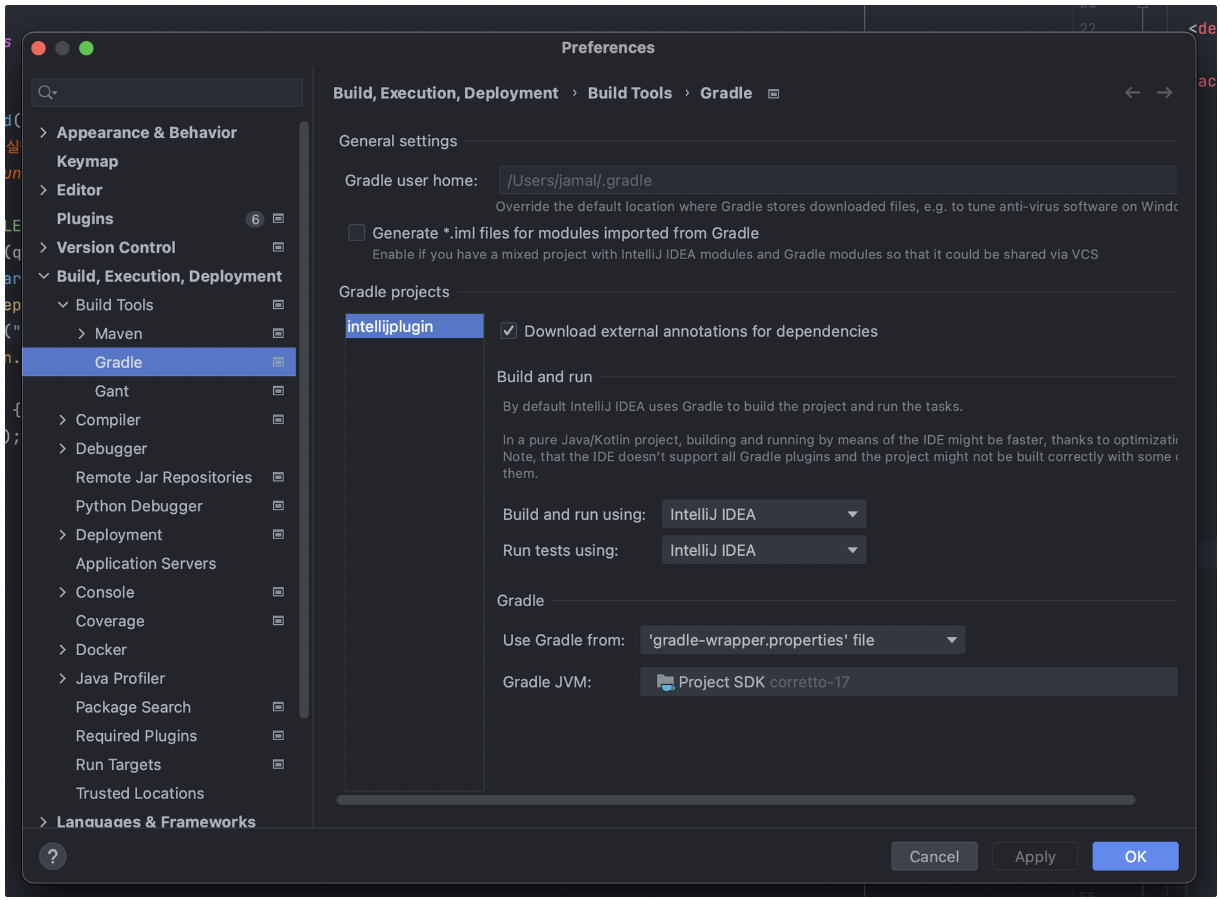The height and width of the screenshot is (900, 1220).
Task: Click the Apply button
Action: pyautogui.click(x=1035, y=857)
